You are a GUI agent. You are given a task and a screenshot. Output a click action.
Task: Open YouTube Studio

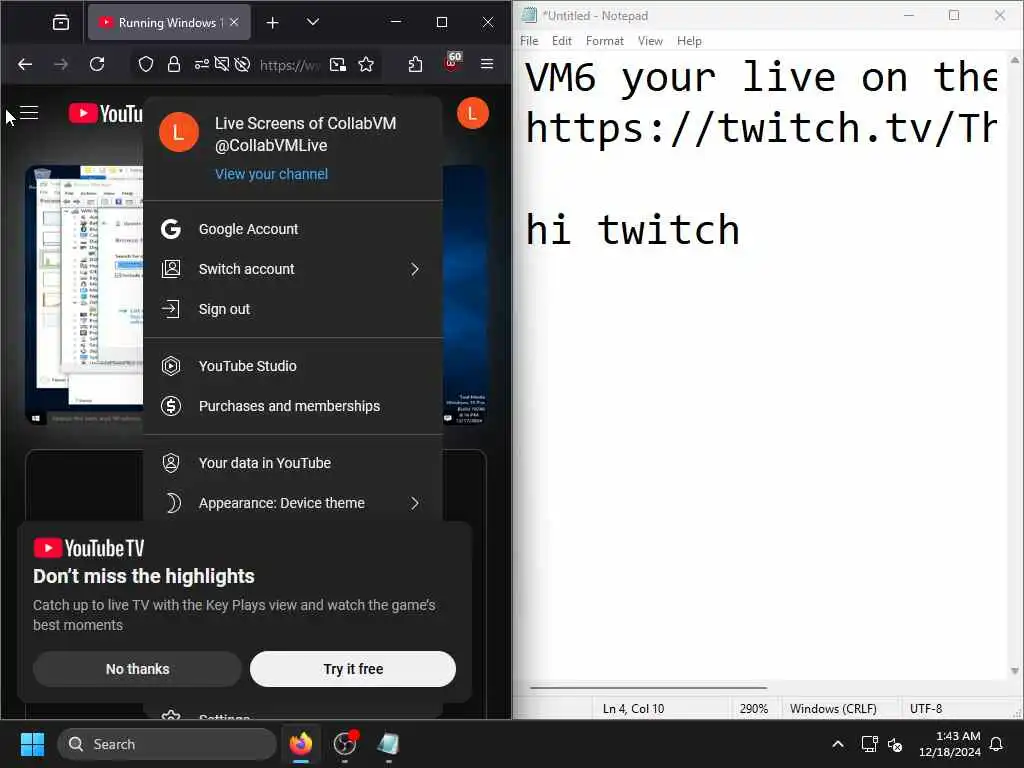pyautogui.click(x=293, y=366)
